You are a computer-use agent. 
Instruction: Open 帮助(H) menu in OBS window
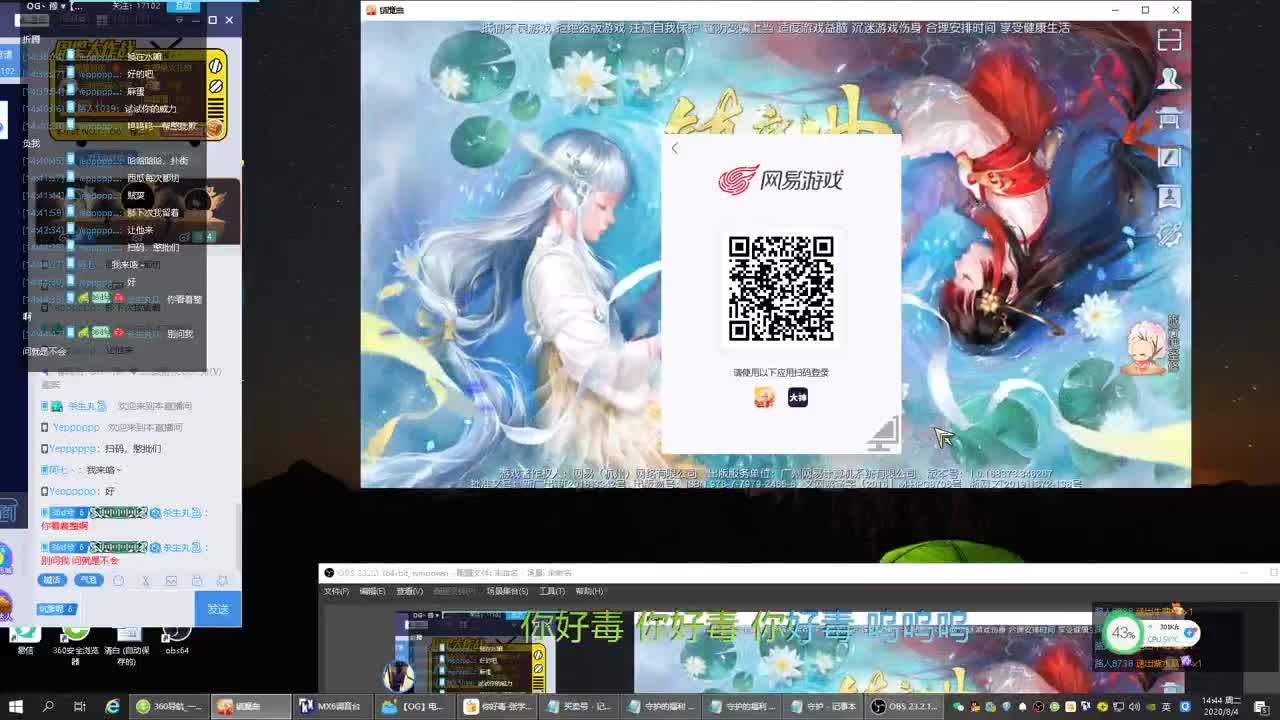point(589,591)
